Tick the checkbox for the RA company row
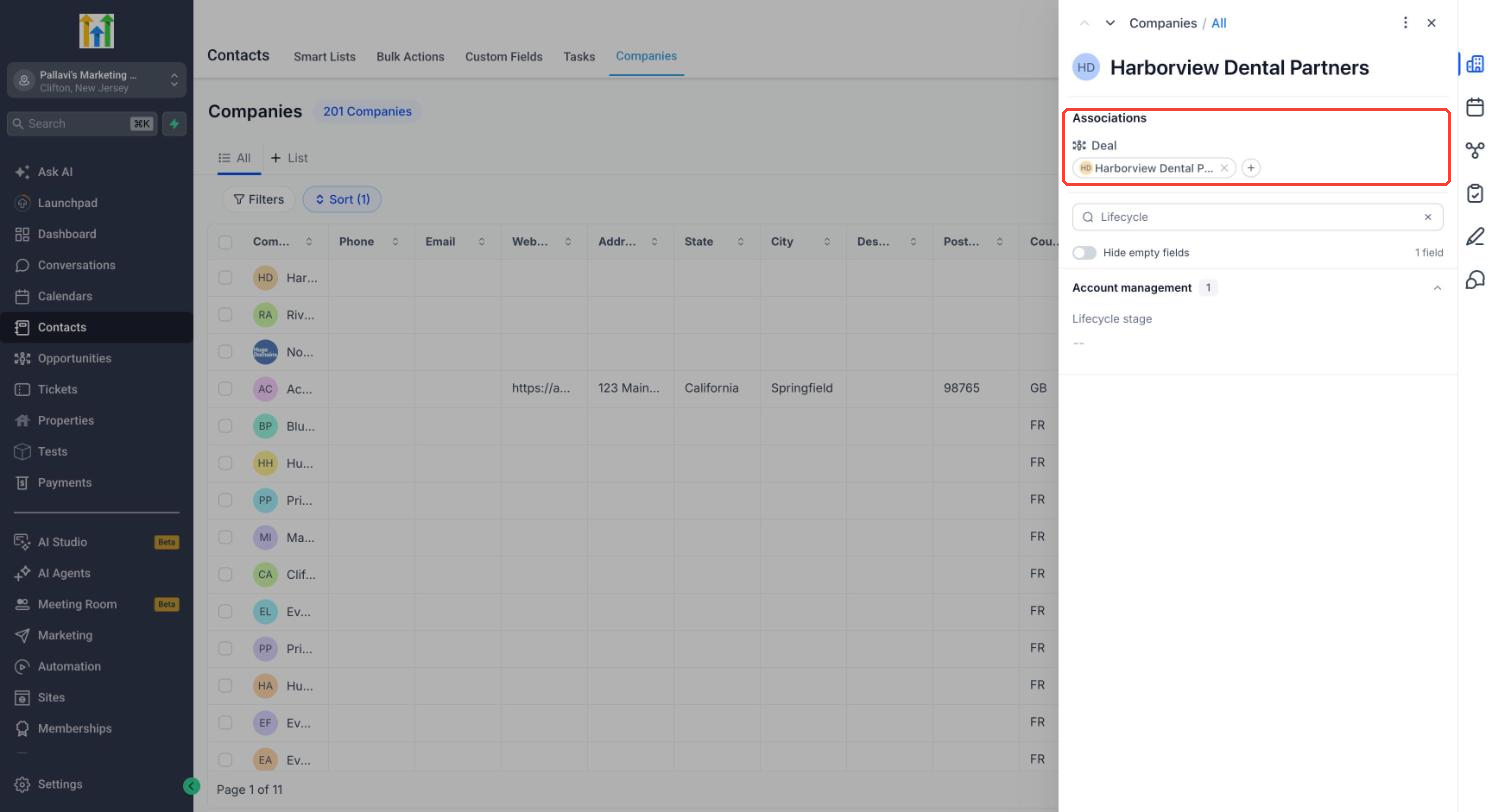The image size is (1492, 812). (225, 314)
